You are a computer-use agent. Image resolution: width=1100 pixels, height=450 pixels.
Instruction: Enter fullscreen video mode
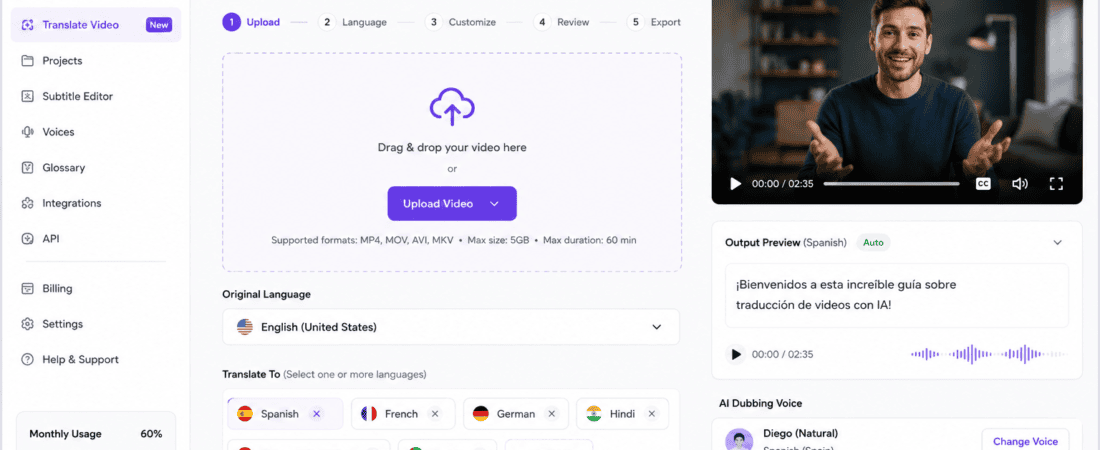pyautogui.click(x=1056, y=184)
